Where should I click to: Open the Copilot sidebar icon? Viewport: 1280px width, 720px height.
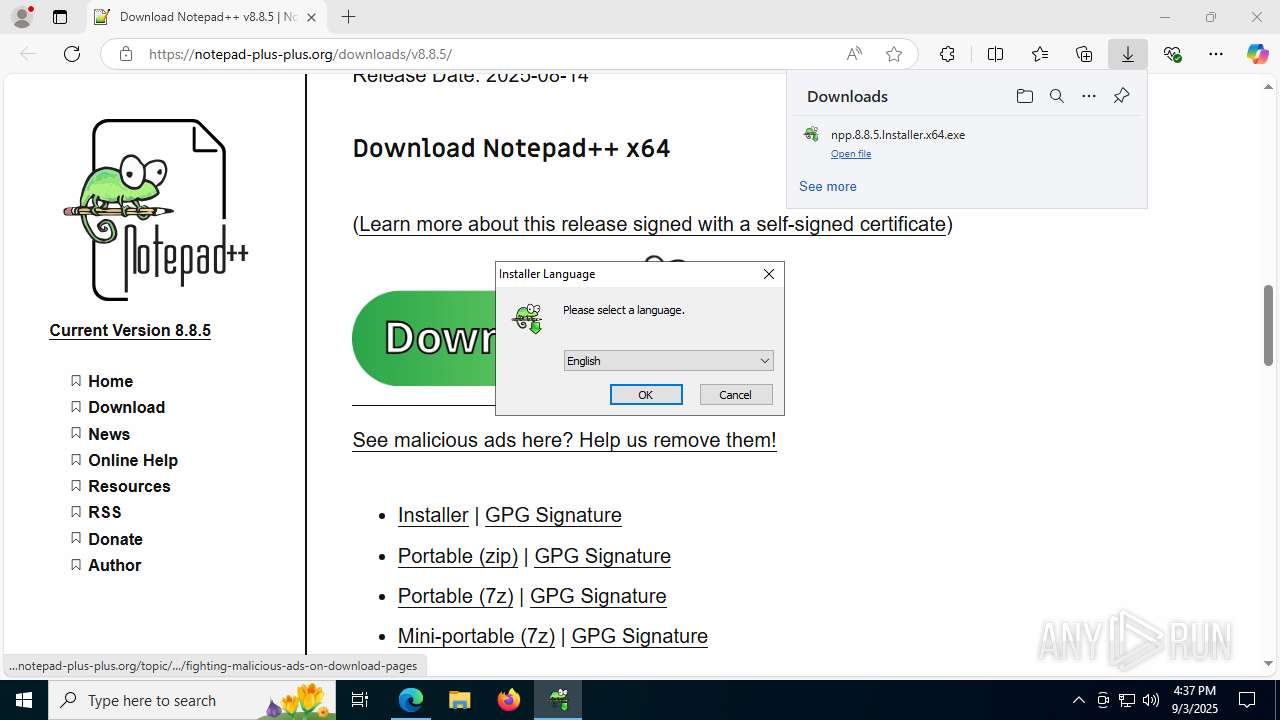(1257, 54)
